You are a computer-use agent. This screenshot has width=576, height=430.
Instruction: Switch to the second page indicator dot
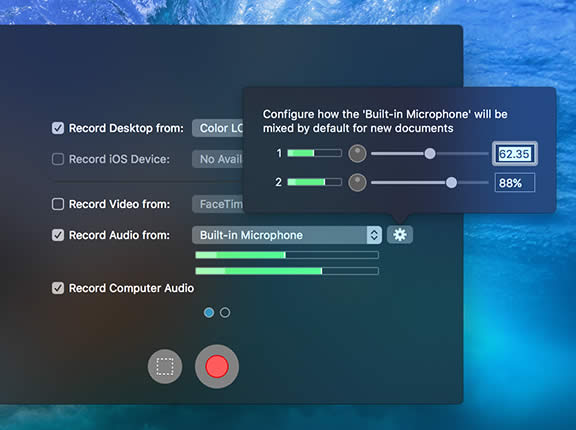click(225, 312)
